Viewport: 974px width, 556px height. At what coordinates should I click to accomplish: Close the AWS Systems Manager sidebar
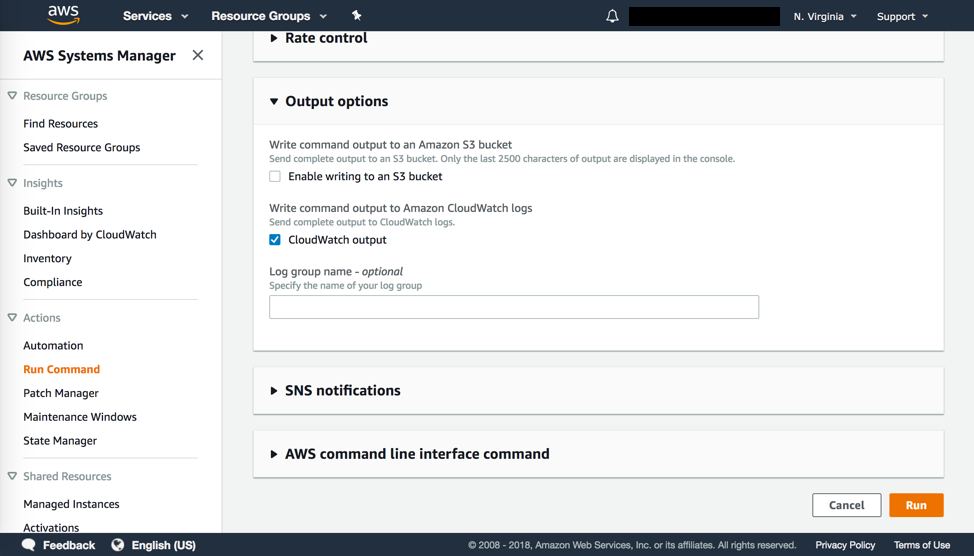[198, 55]
